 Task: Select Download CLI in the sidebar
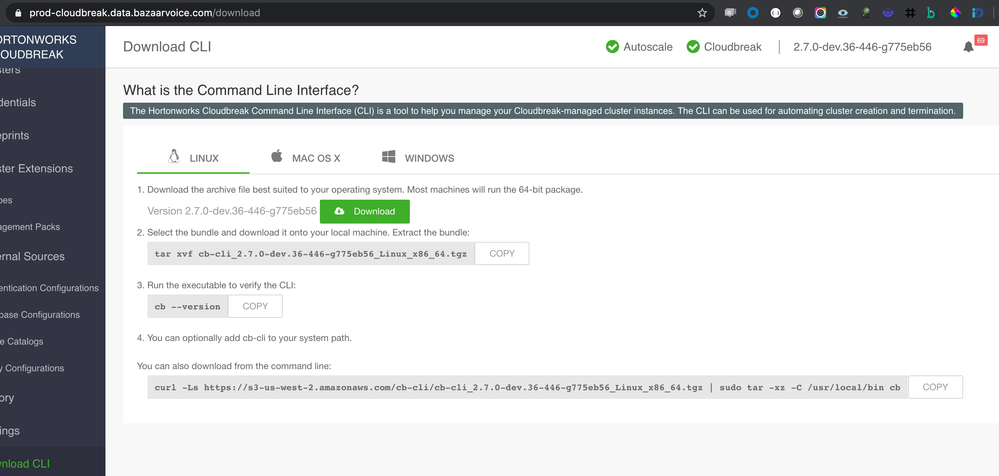(x=25, y=464)
